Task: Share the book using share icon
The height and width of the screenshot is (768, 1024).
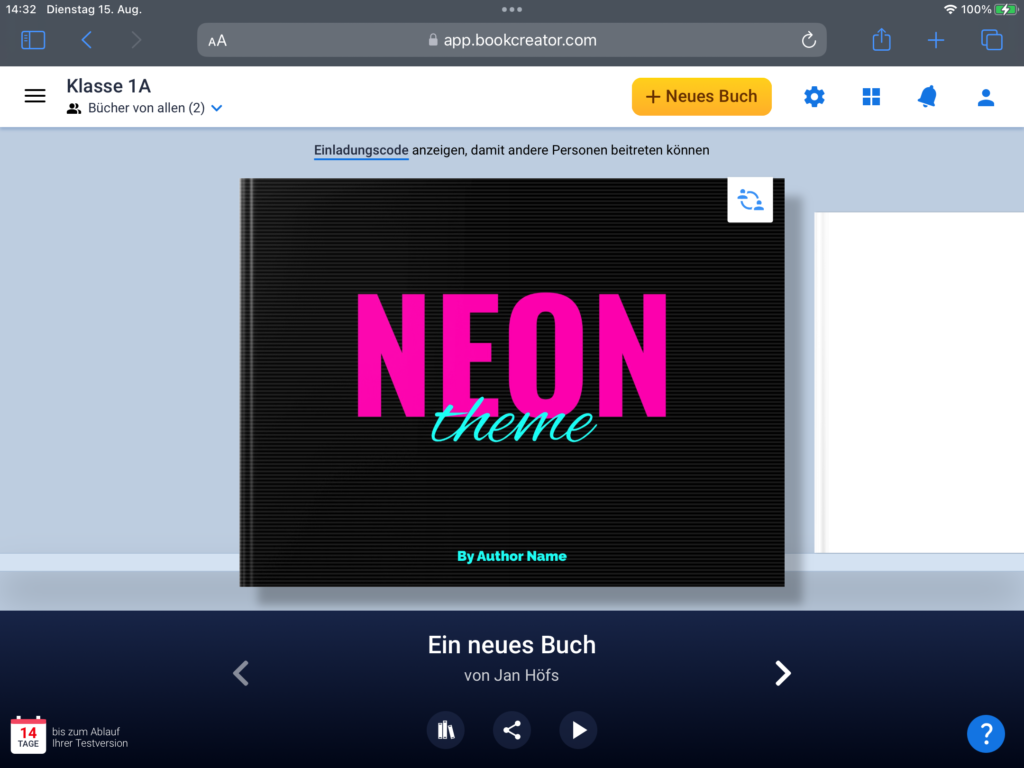Action: point(512,730)
